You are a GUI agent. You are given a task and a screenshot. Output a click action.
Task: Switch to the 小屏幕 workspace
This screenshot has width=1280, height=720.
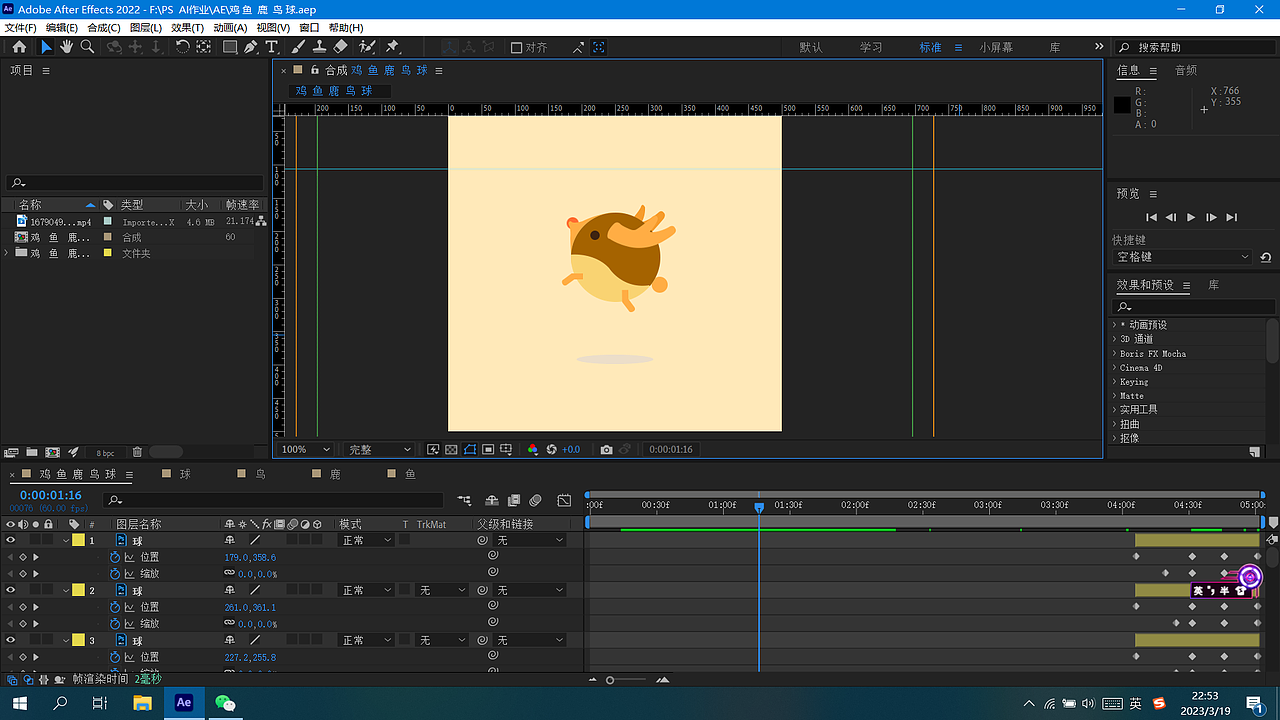tap(996, 47)
